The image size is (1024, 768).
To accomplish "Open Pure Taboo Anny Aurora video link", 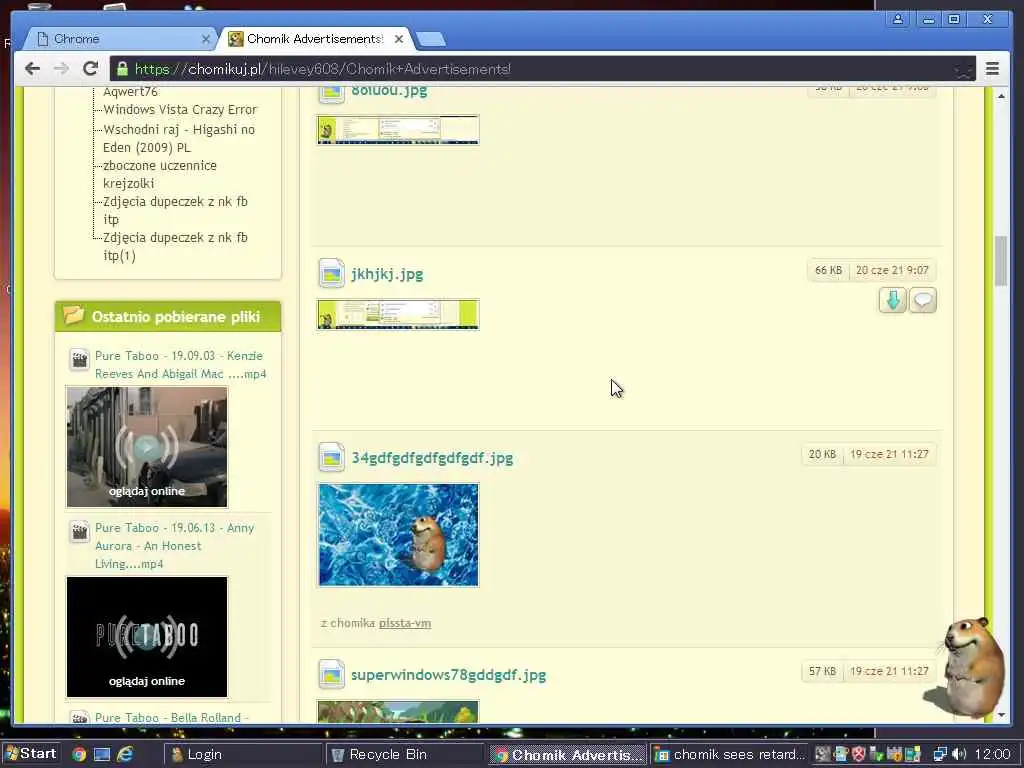I will coord(174,545).
